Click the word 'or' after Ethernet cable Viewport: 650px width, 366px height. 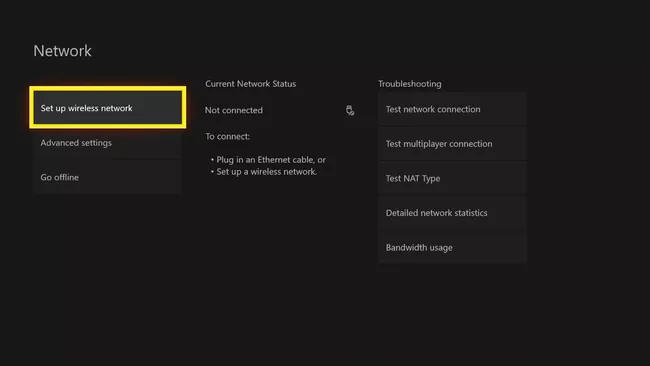point(322,160)
